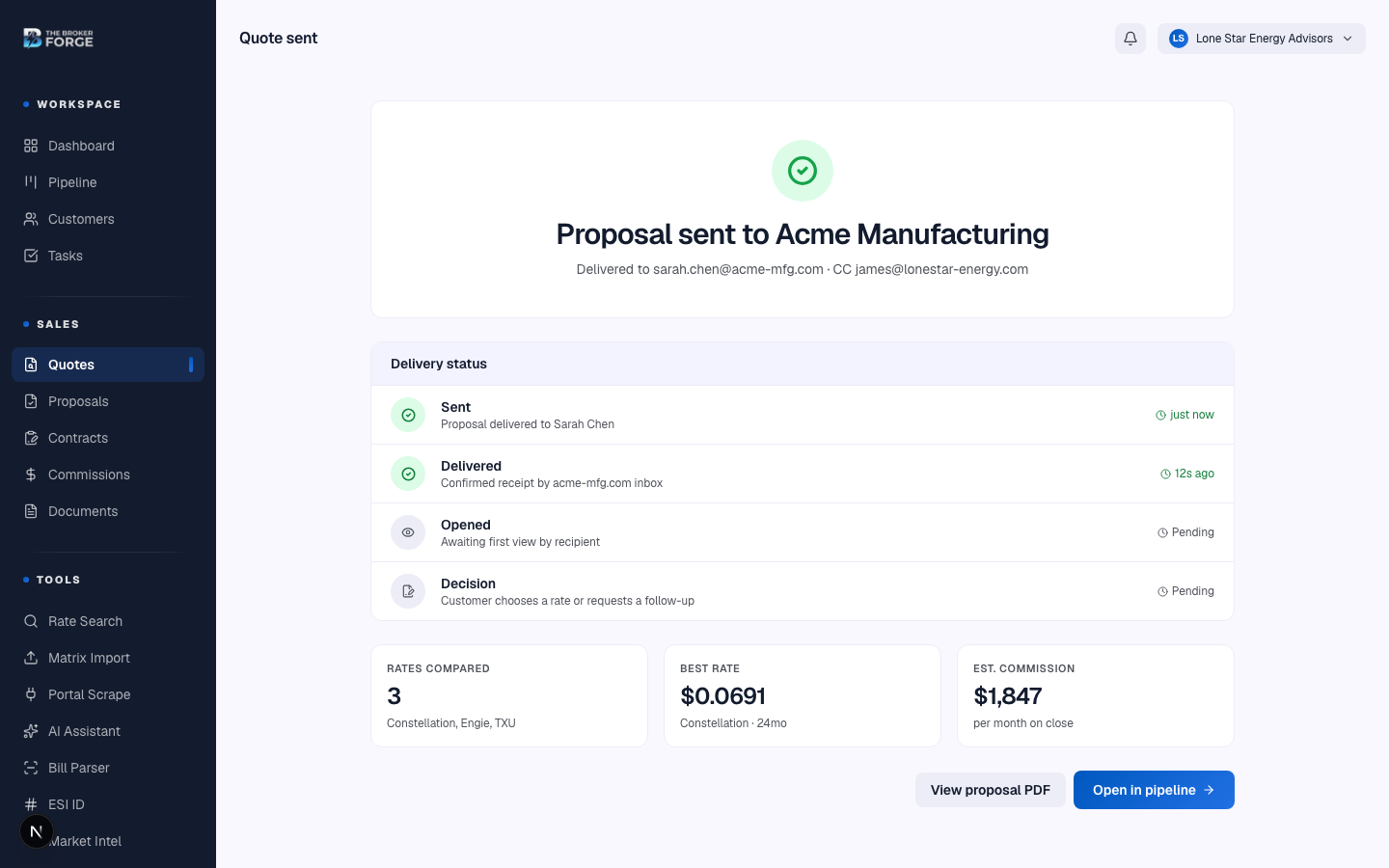1389x868 pixels.
Task: Click the Rates Compared card
Action: (x=509, y=695)
